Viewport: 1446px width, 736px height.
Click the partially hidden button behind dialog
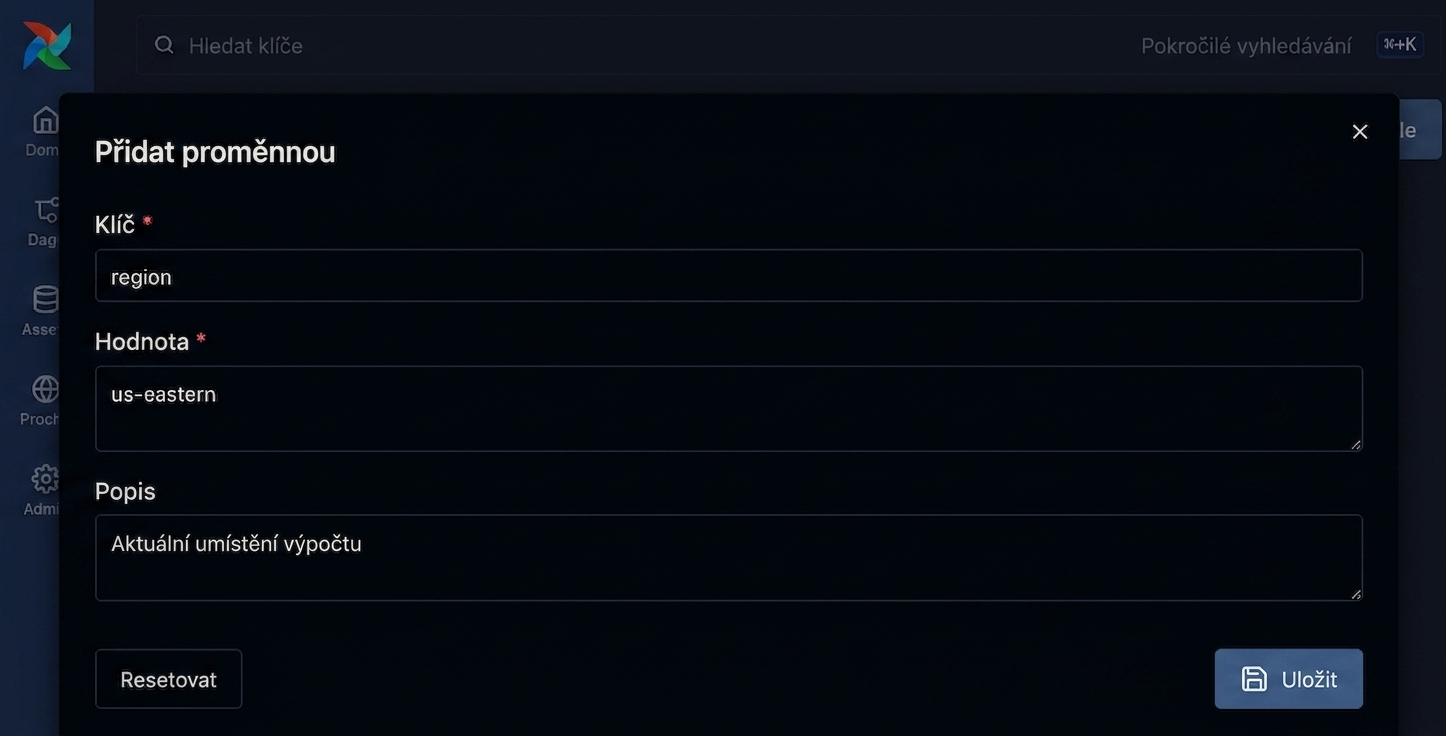[1420, 130]
